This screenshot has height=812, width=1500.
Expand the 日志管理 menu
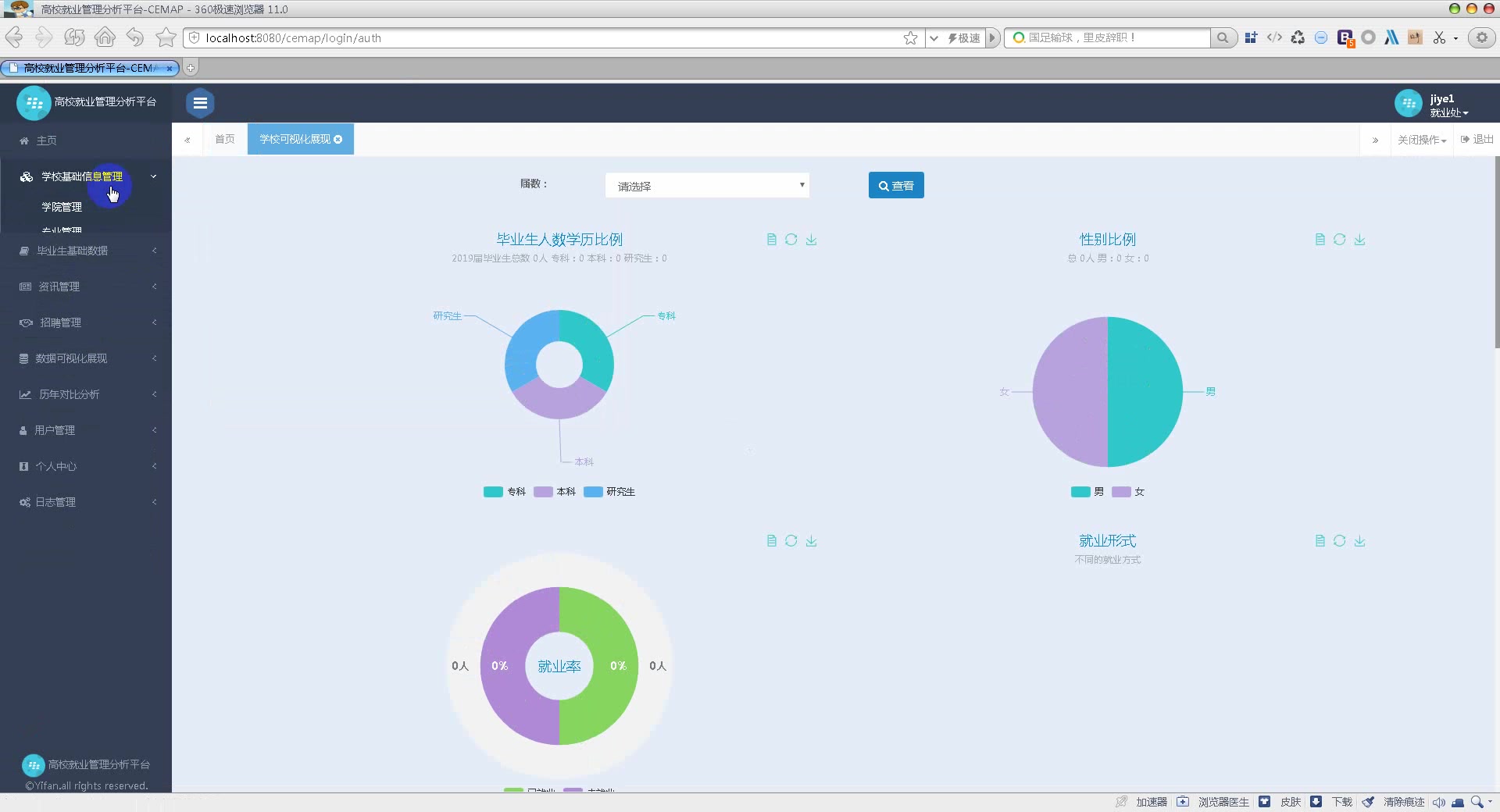coord(86,502)
